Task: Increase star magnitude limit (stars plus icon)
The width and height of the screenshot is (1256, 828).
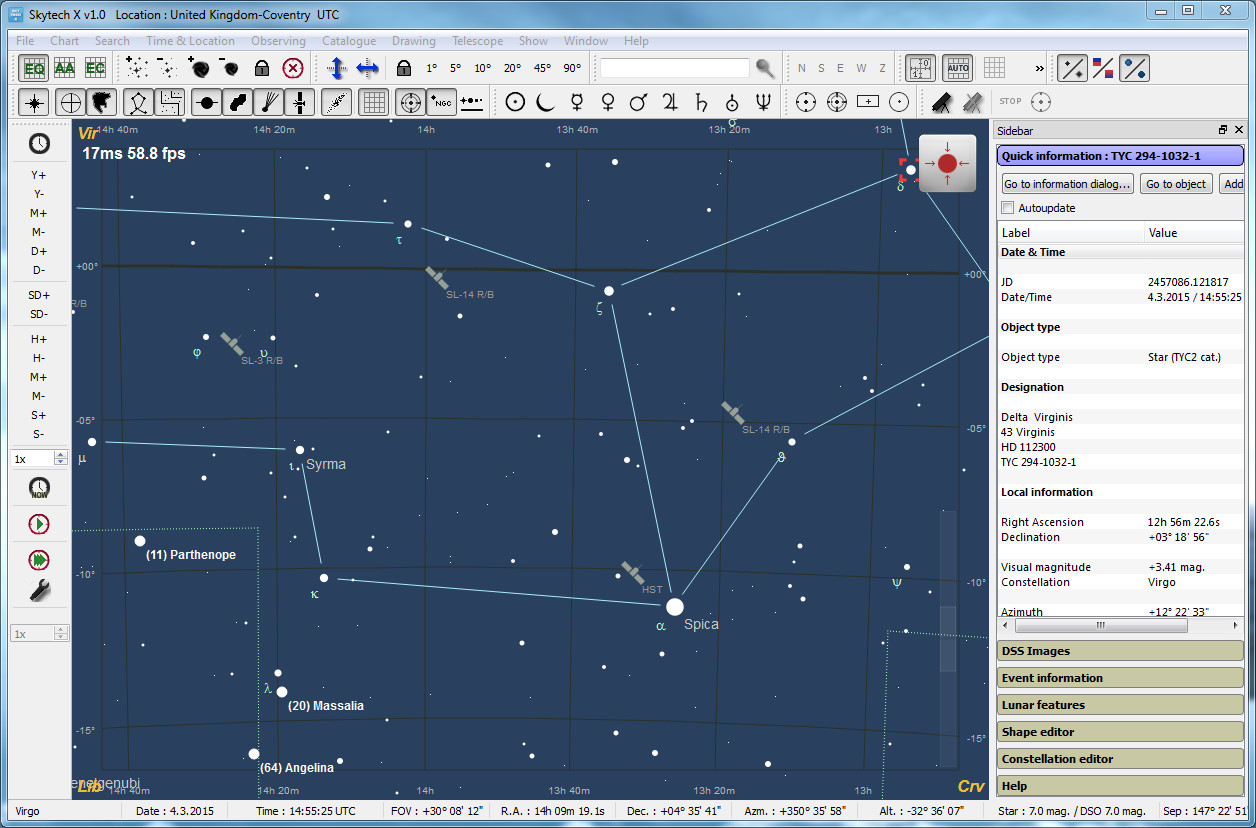Action: [x=137, y=68]
